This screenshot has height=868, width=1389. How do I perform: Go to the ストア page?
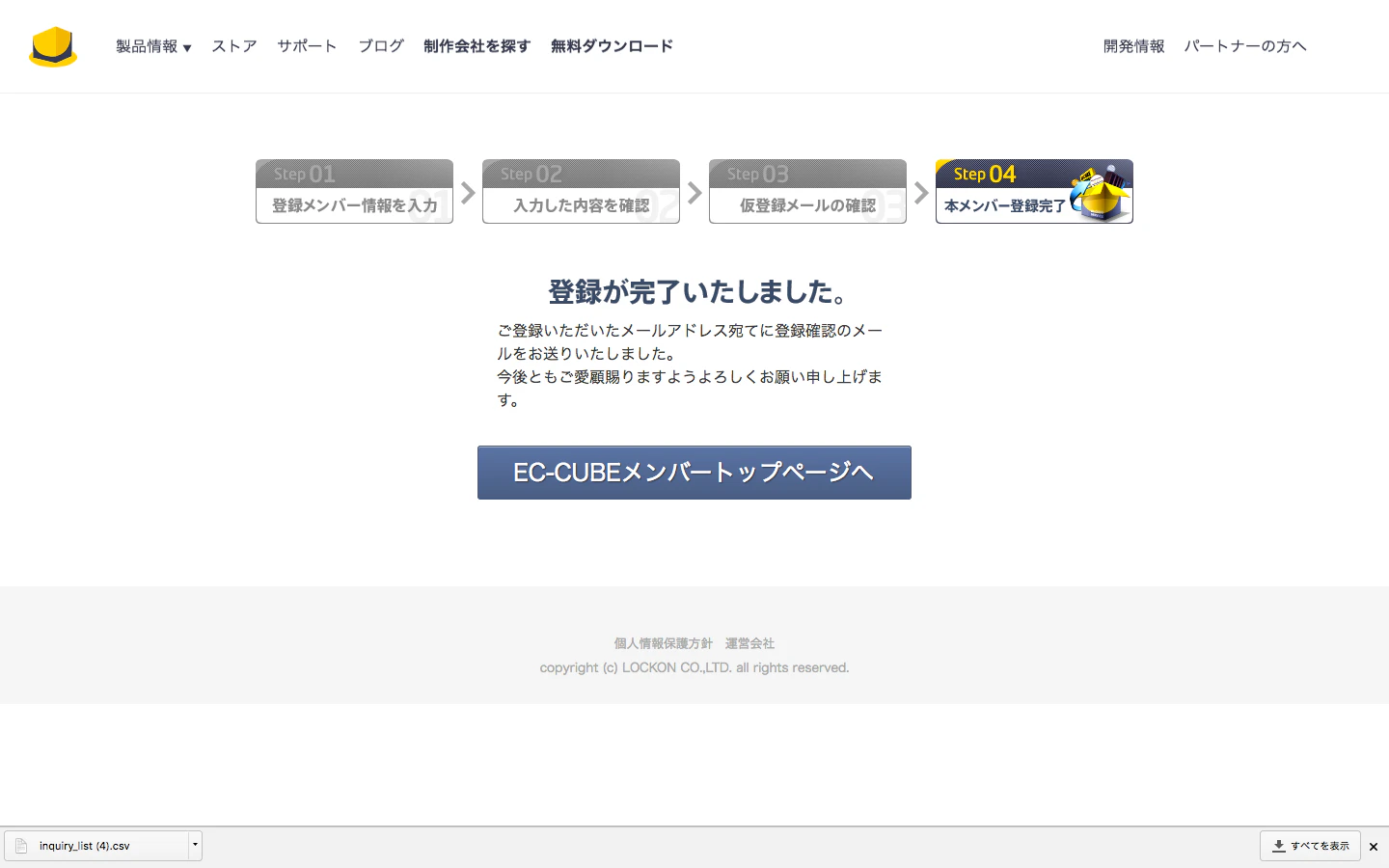[234, 46]
